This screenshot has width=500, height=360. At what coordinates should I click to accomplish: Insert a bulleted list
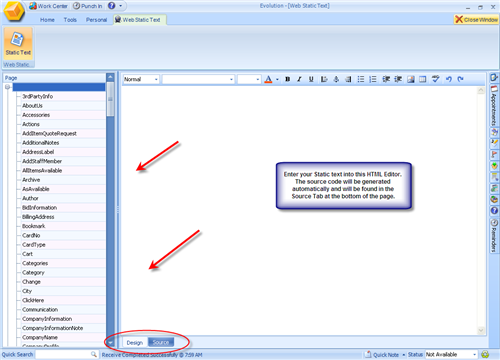361,79
